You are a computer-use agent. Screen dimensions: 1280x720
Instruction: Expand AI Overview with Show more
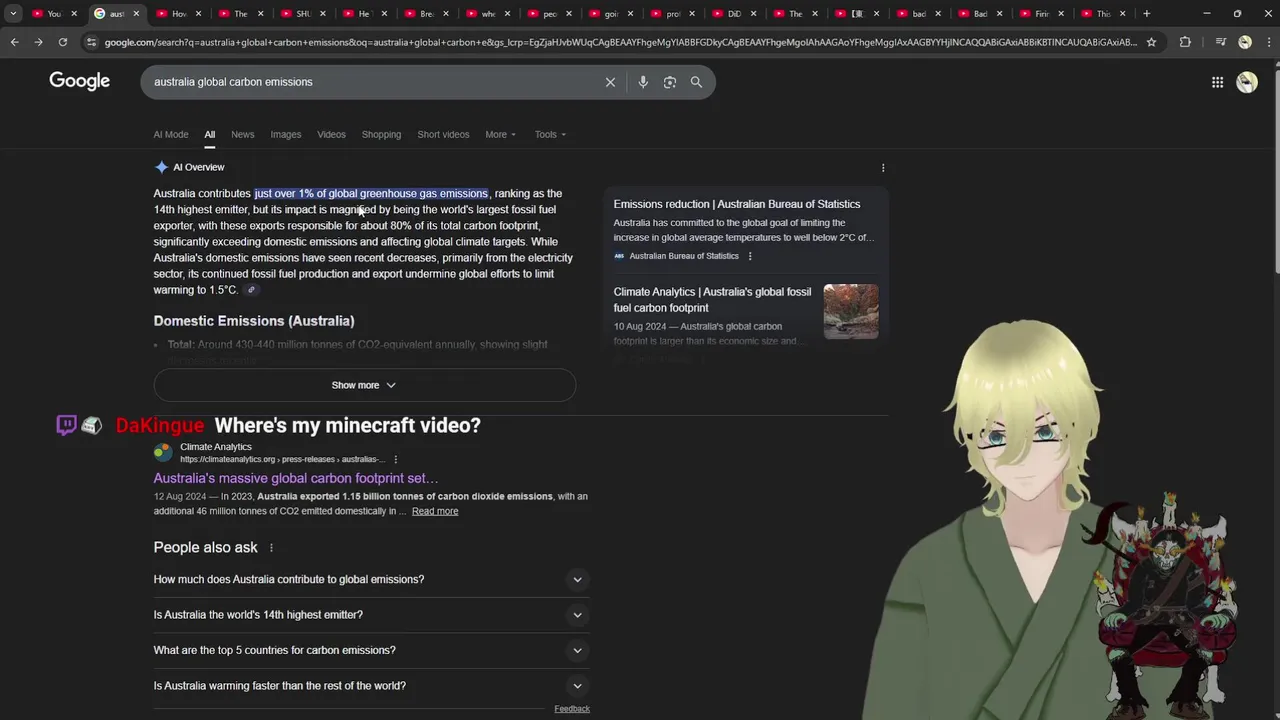[x=364, y=385]
